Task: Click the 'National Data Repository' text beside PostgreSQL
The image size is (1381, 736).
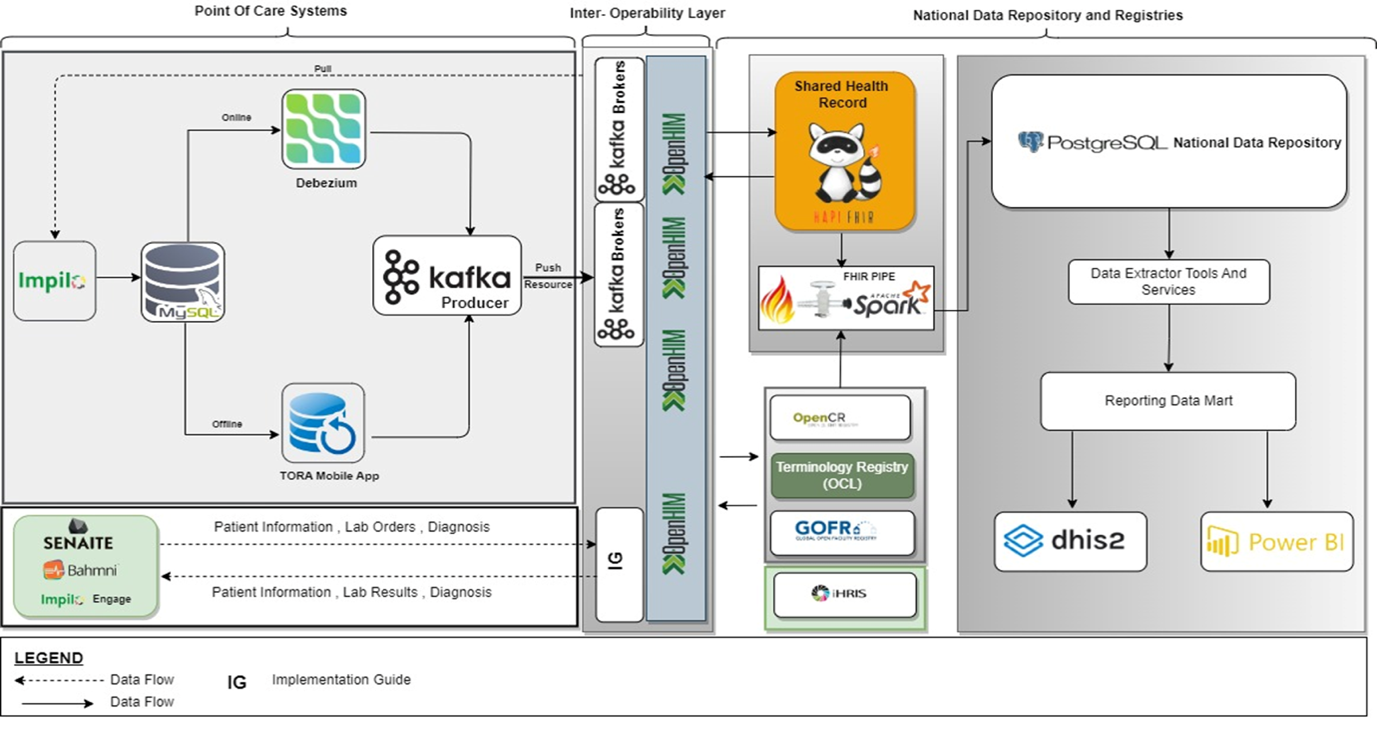Action: tap(1258, 143)
